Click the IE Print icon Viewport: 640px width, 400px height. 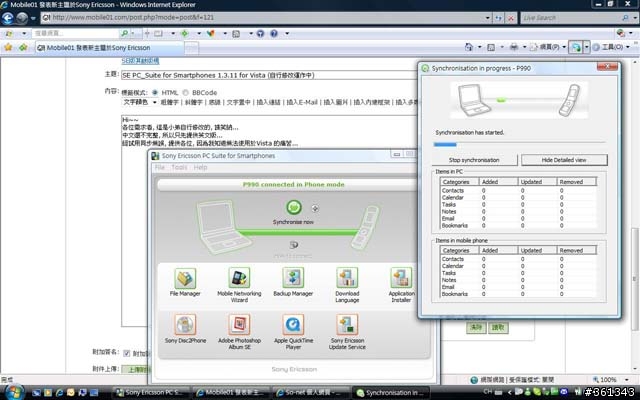[513, 47]
